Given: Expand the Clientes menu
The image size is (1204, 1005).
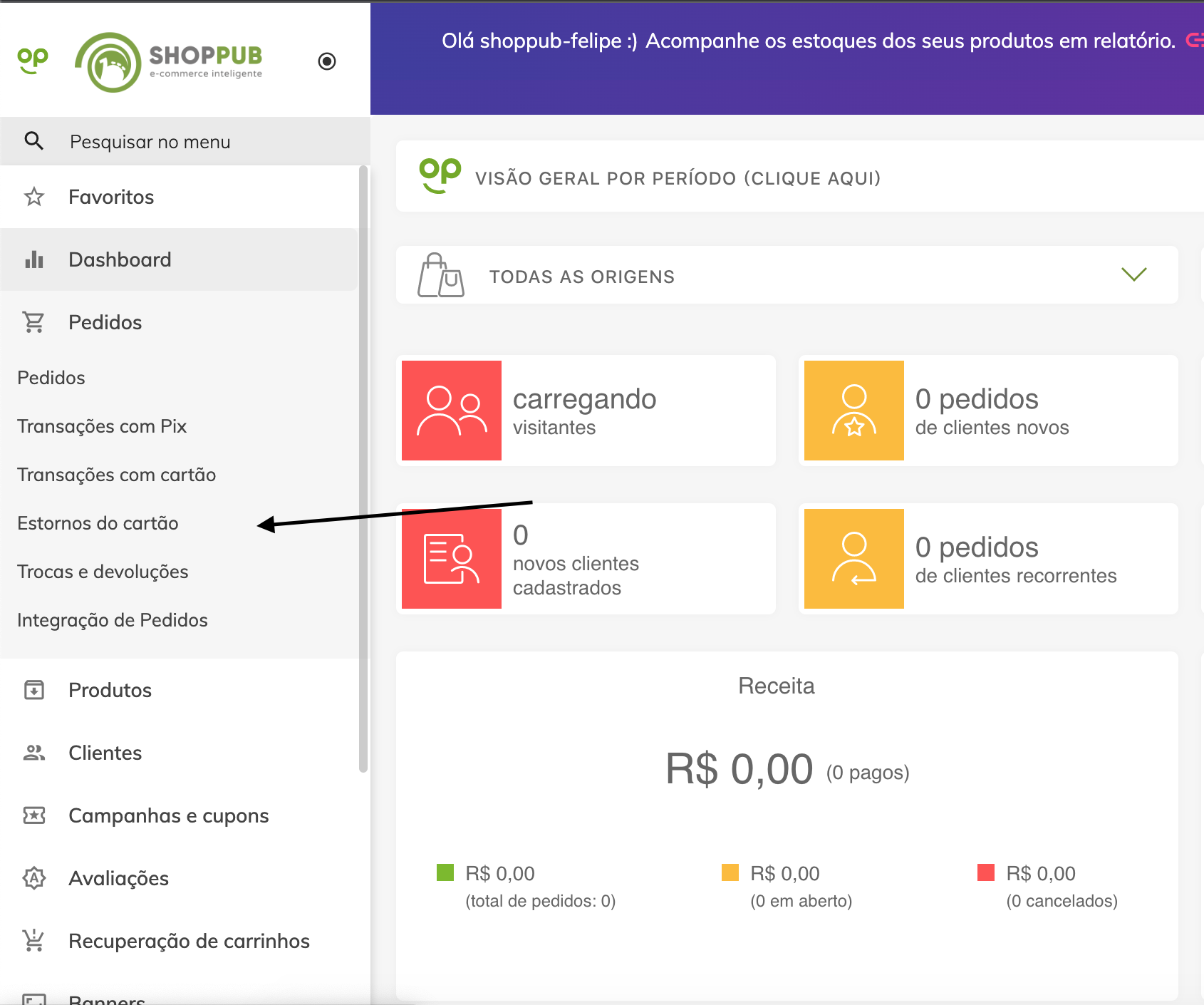Looking at the screenshot, I should pyautogui.click(x=178, y=753).
